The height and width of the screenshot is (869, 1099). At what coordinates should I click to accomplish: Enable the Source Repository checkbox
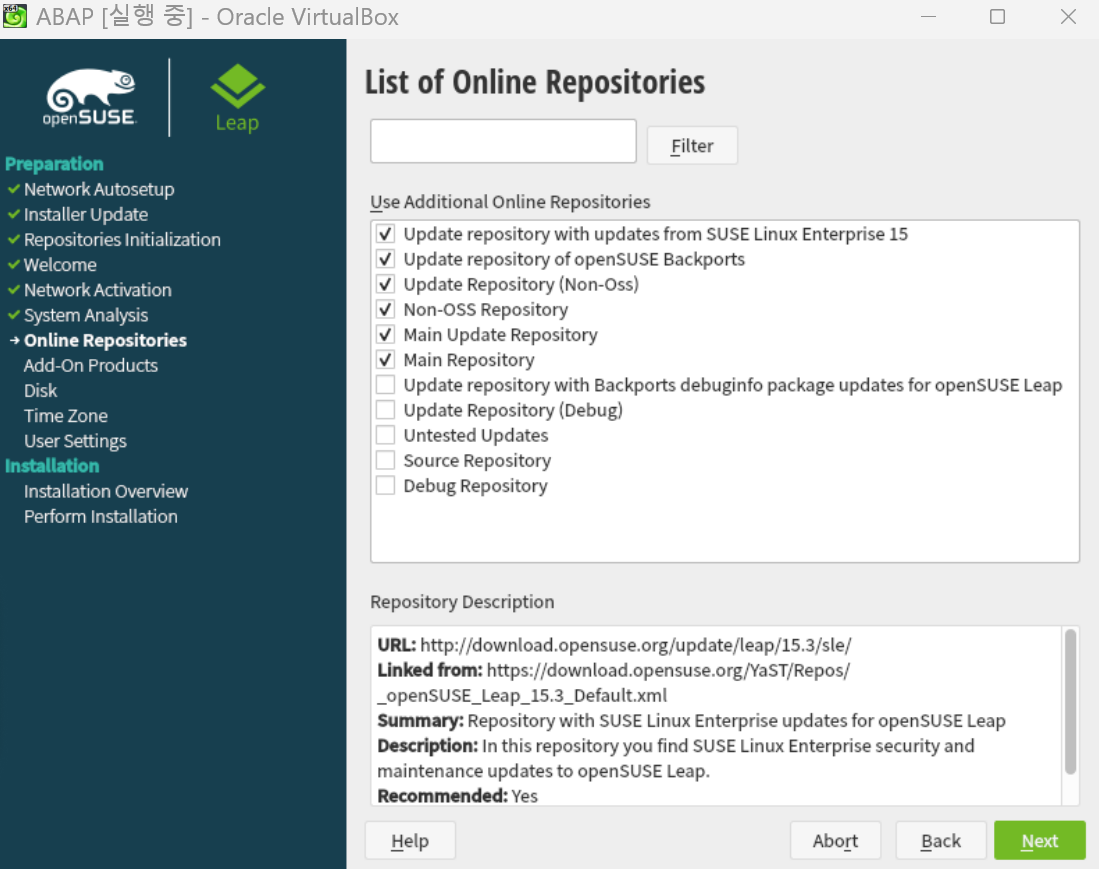(x=385, y=460)
